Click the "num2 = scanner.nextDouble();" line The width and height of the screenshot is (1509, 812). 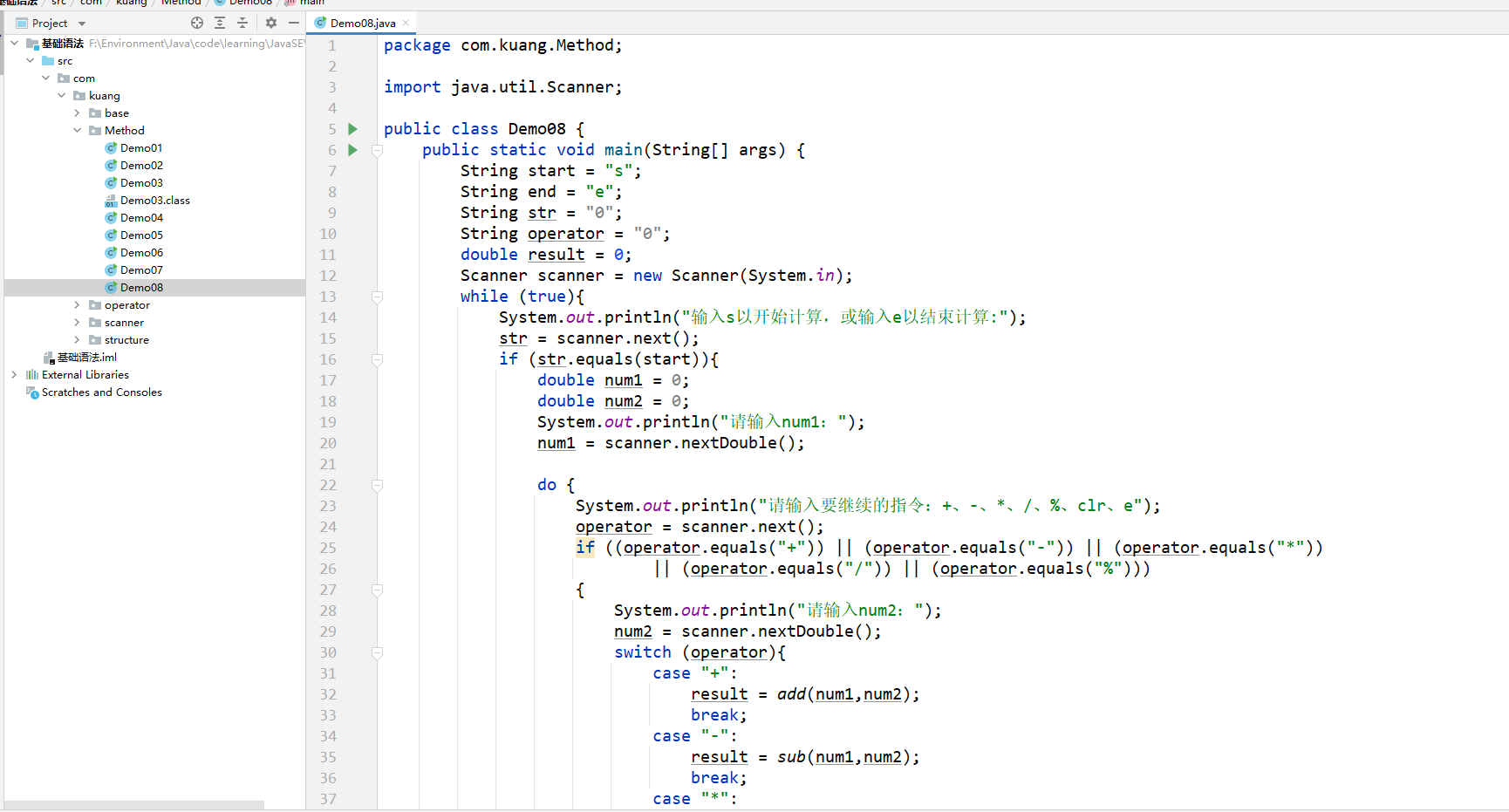[748, 631]
